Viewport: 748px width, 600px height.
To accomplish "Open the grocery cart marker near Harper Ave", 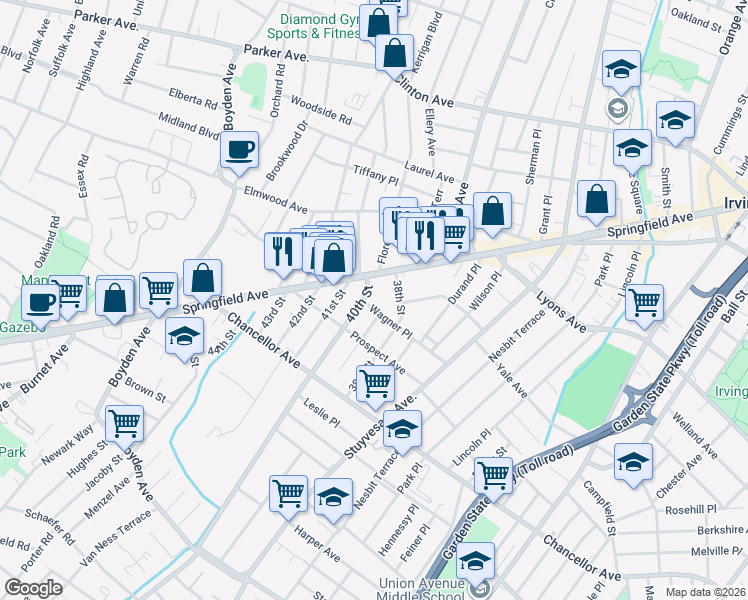I will point(288,493).
